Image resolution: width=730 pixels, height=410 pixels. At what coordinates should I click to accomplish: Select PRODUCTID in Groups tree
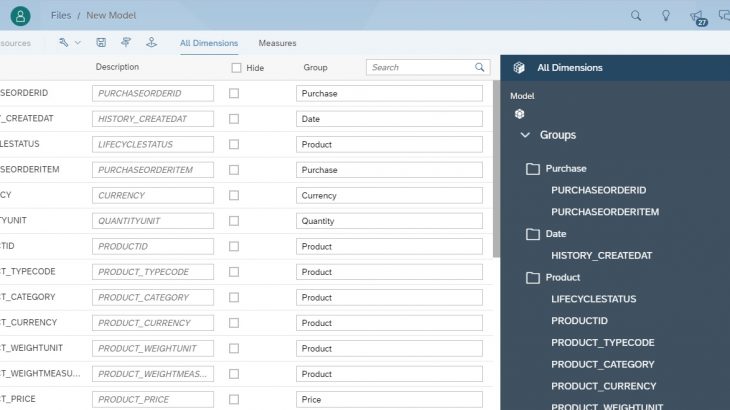[579, 321]
